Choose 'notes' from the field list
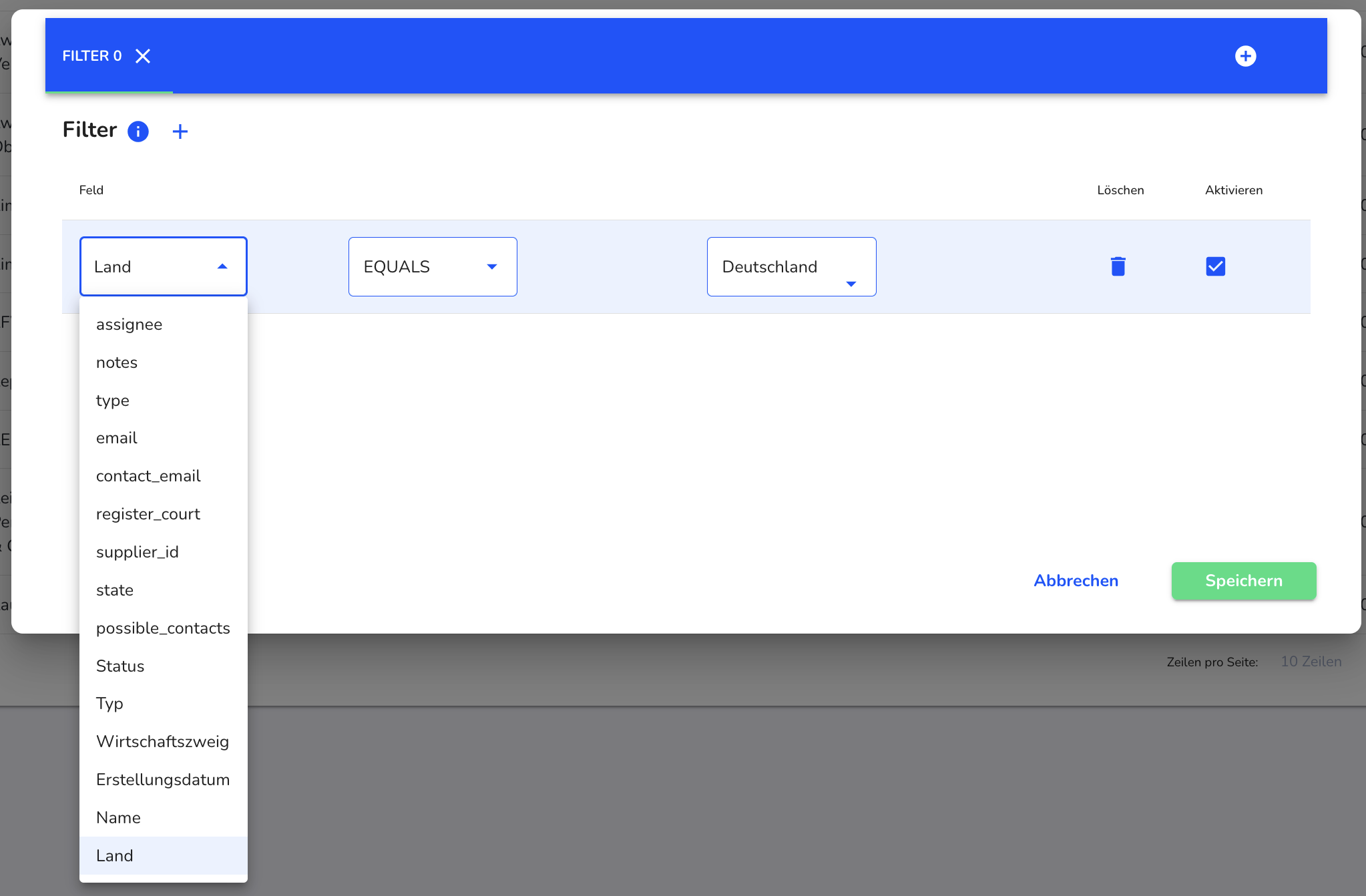 click(164, 363)
